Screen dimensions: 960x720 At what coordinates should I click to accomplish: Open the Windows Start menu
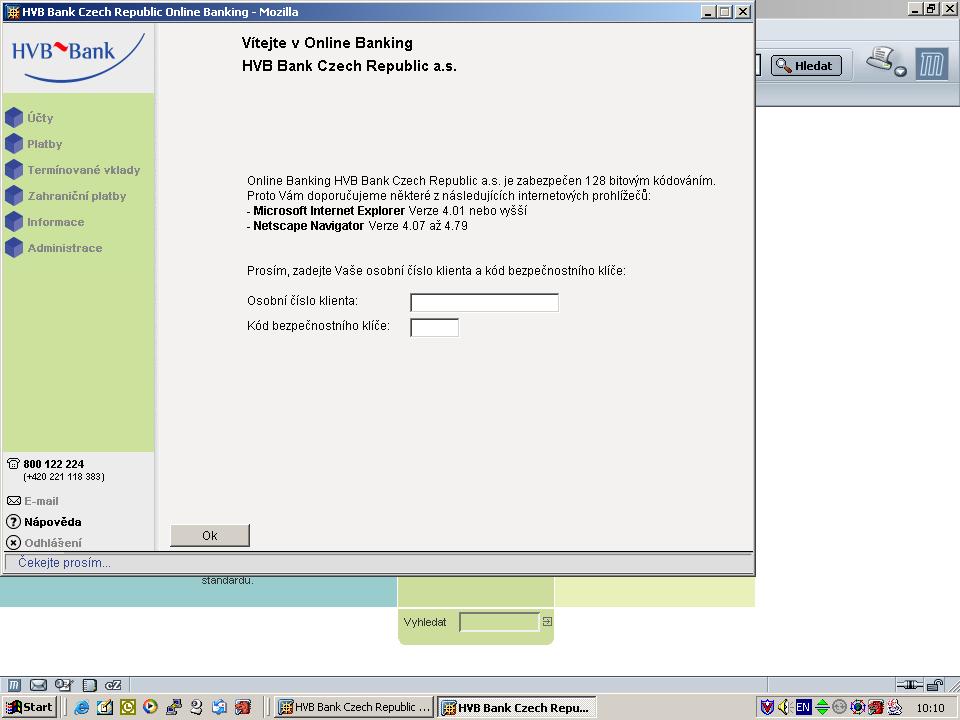coord(29,707)
